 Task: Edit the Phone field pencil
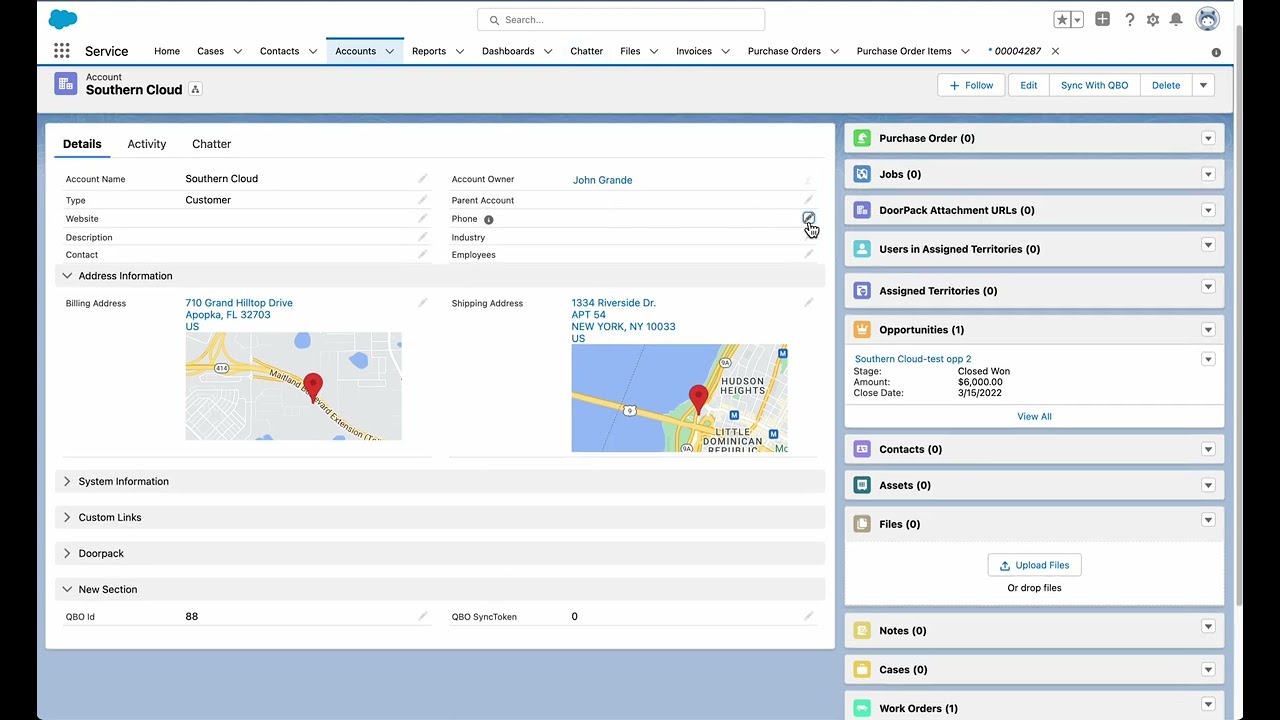(808, 218)
